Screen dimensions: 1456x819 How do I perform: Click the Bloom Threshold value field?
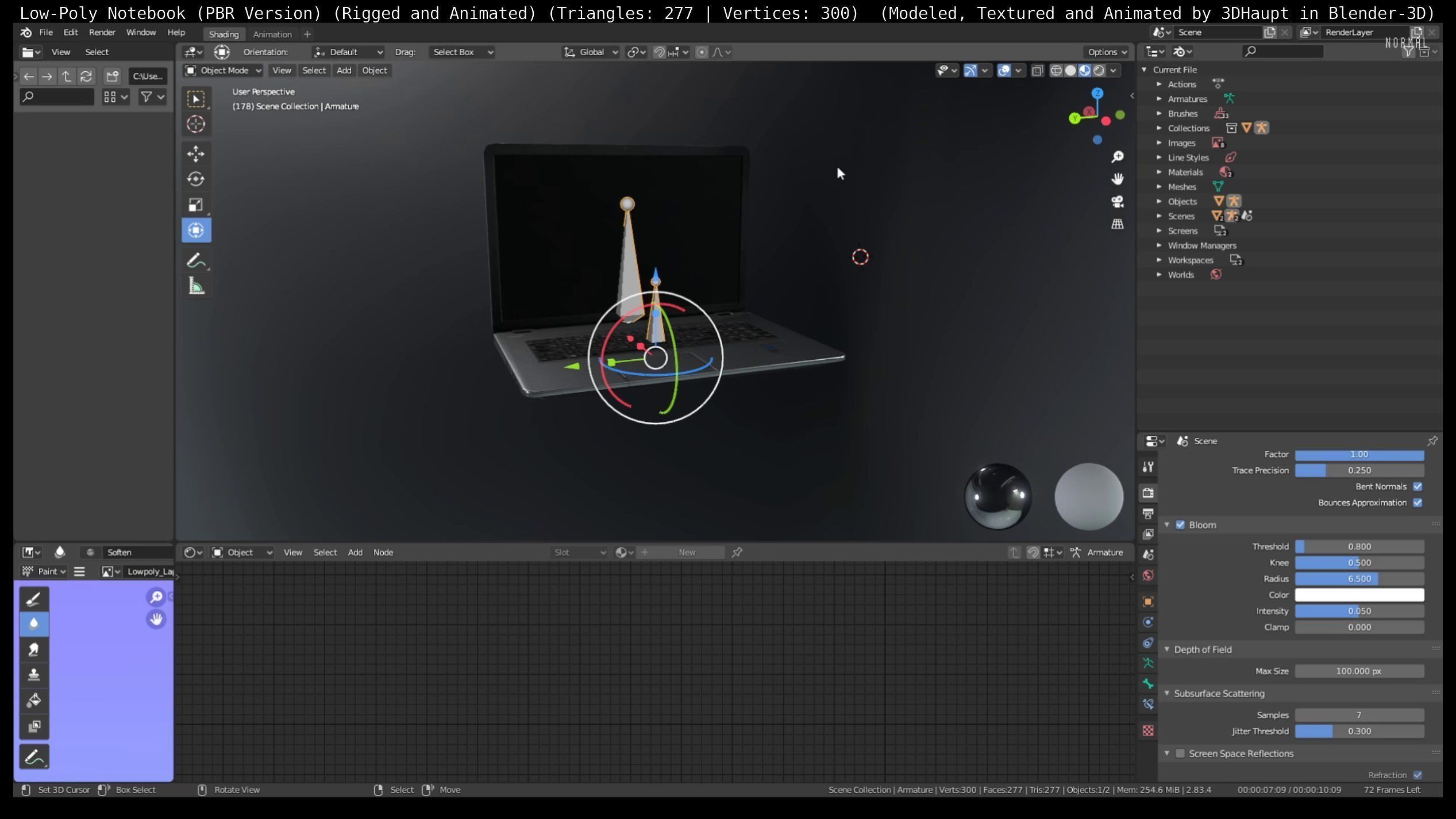tap(1359, 547)
